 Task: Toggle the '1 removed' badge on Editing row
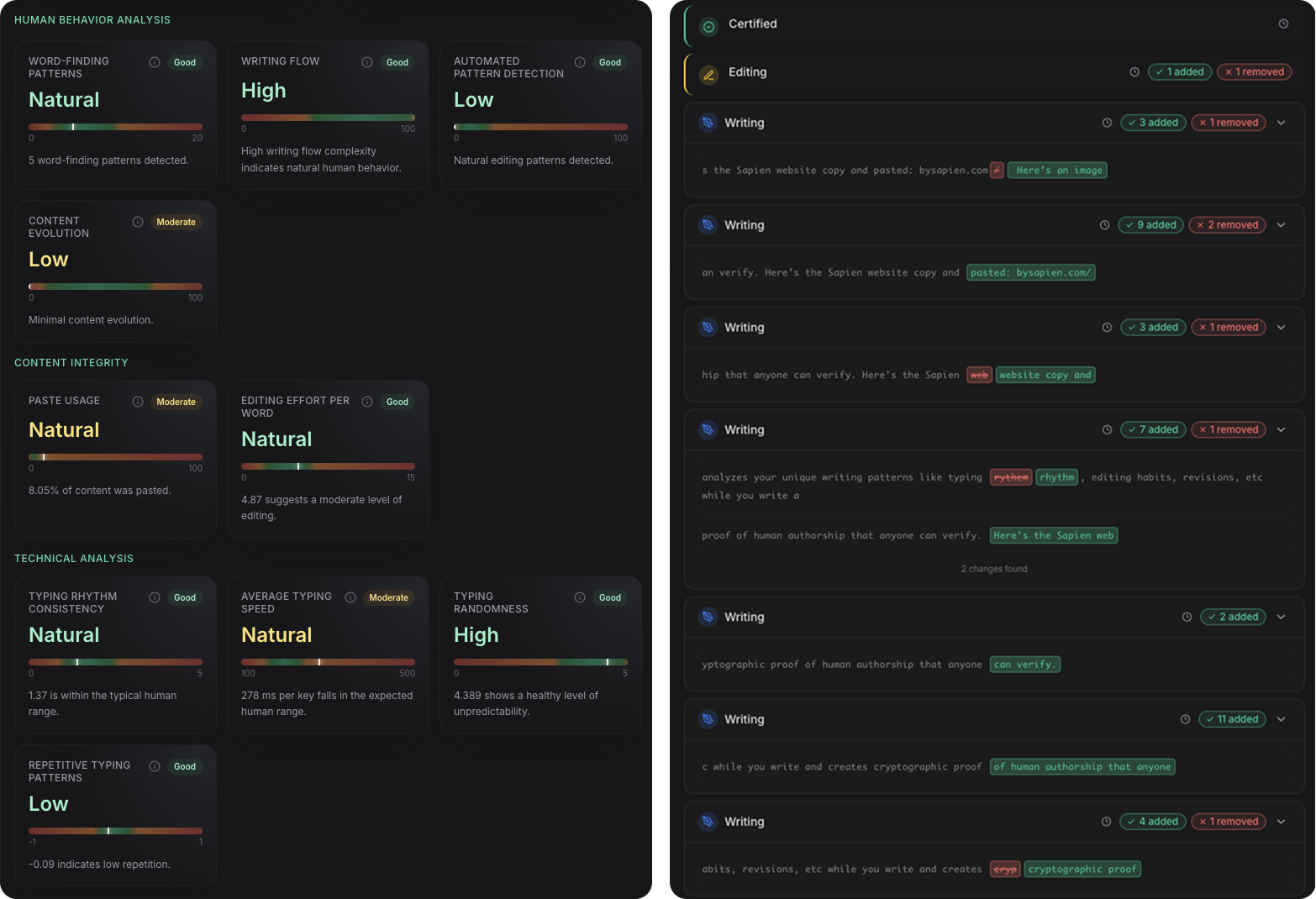(x=1254, y=71)
